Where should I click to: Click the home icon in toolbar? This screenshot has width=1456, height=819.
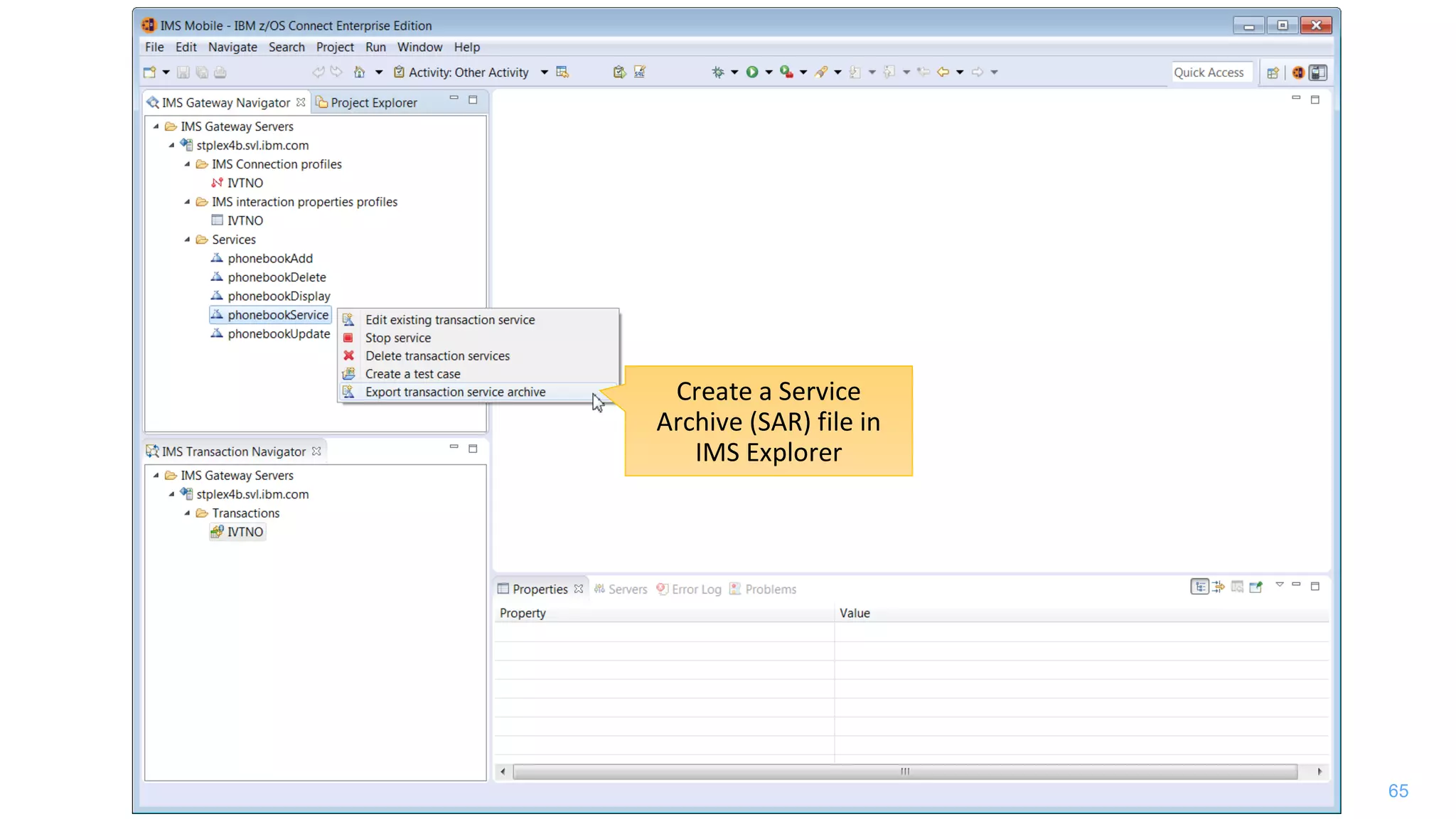(359, 72)
